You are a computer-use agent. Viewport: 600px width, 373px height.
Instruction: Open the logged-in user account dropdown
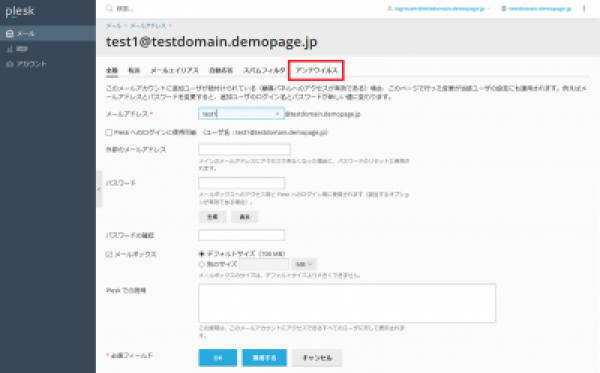439,8
